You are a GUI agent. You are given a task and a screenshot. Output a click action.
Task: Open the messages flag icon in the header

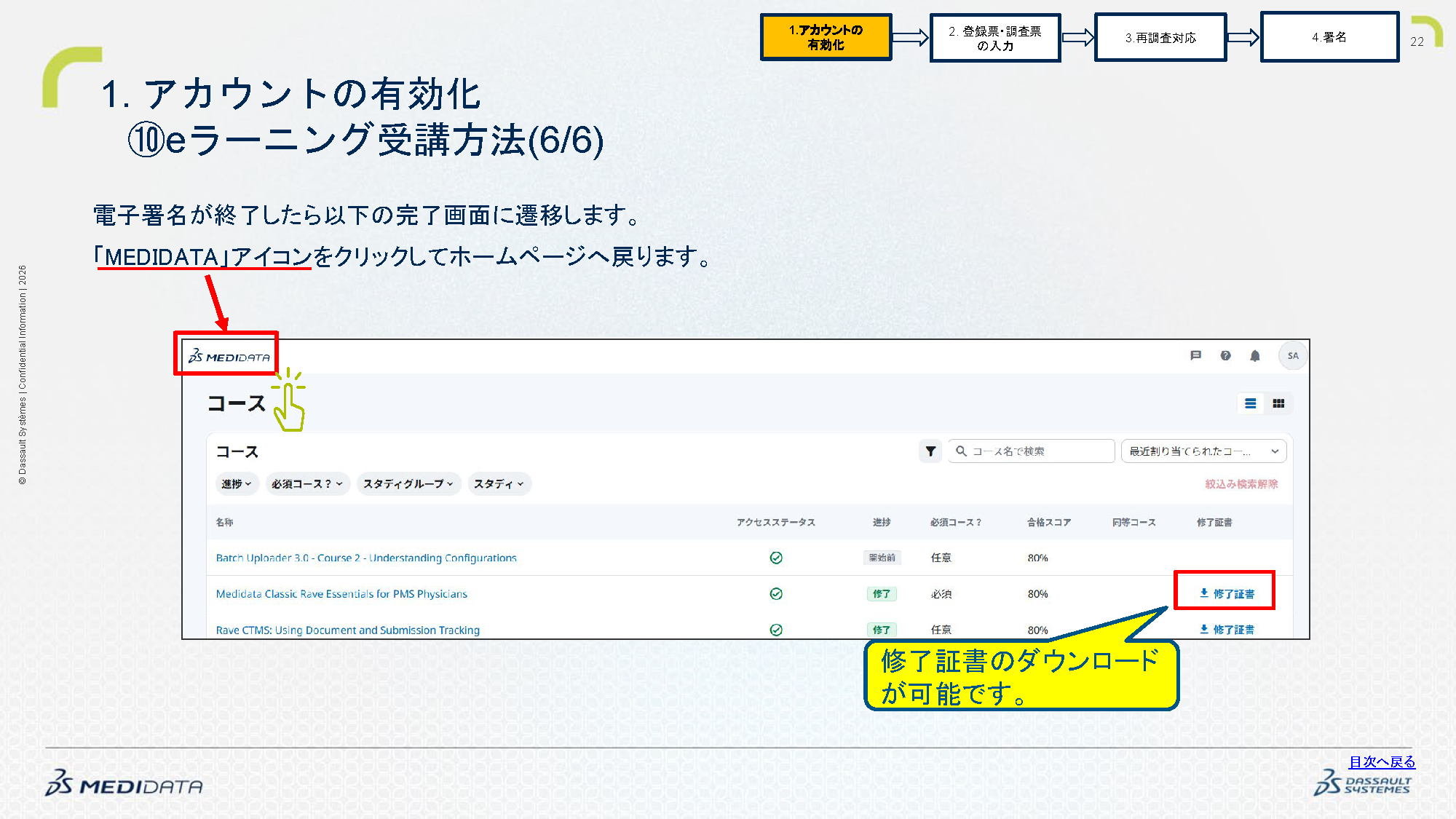point(1195,355)
